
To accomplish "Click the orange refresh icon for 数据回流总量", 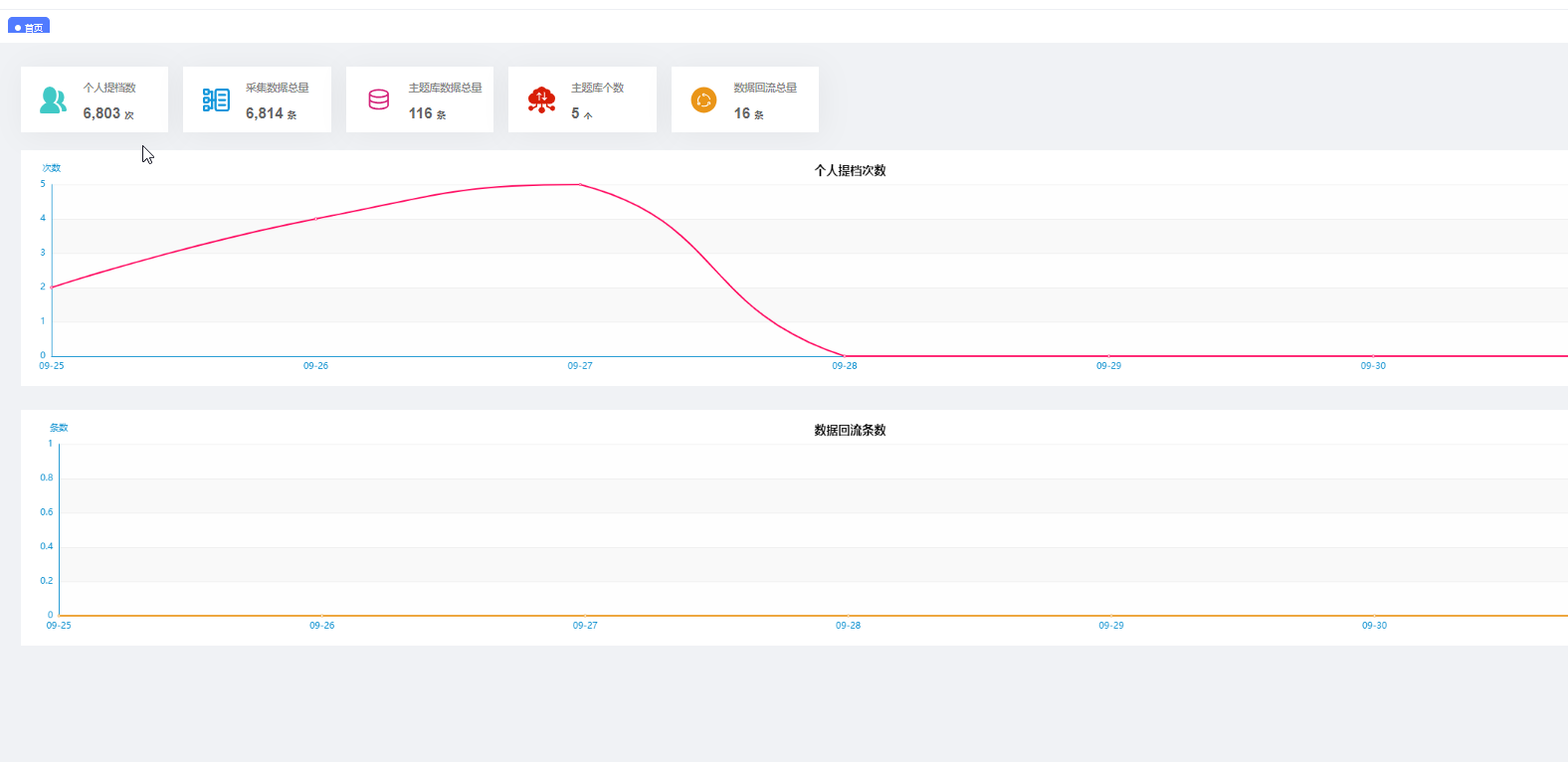I will pyautogui.click(x=704, y=99).
